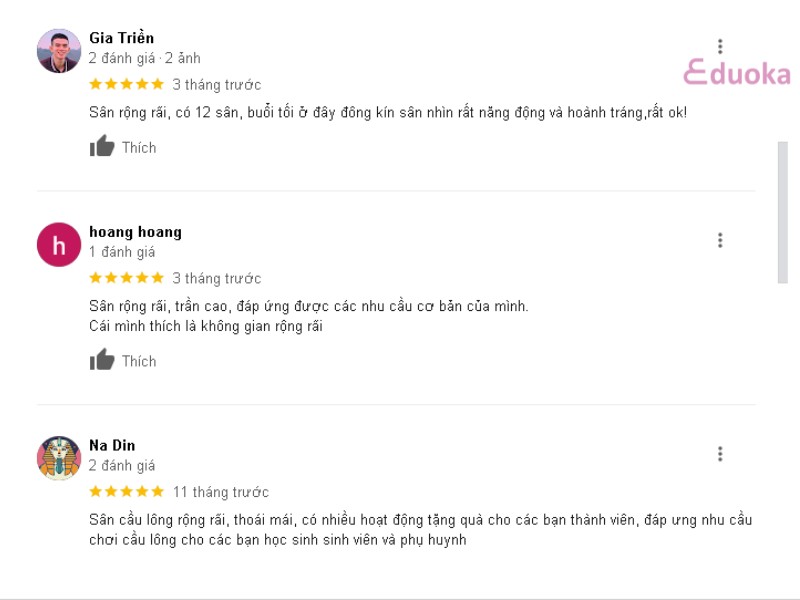Click the "11 tháng trước" timestamp on Na Din's review

point(220,492)
